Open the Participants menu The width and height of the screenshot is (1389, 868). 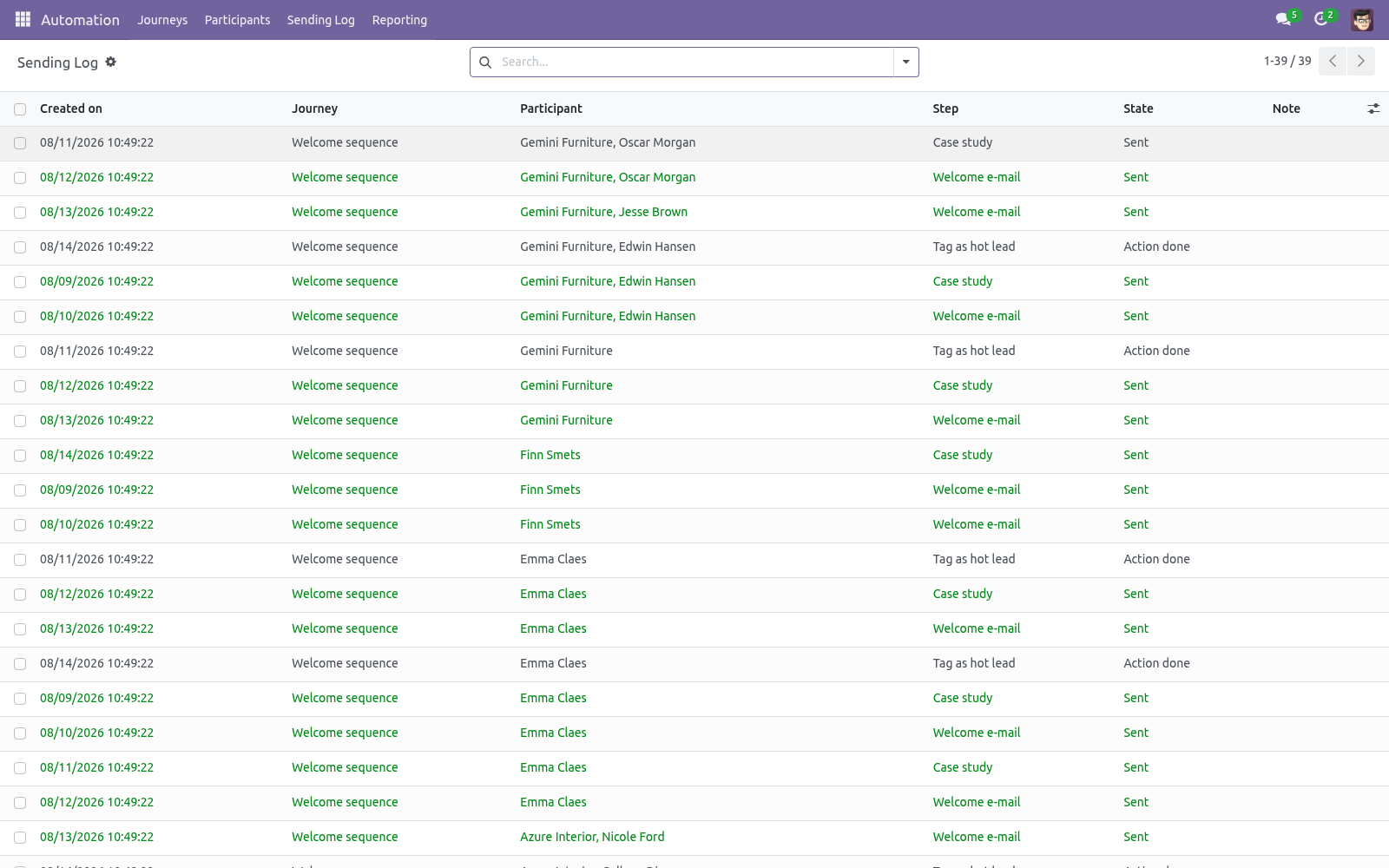[237, 19]
